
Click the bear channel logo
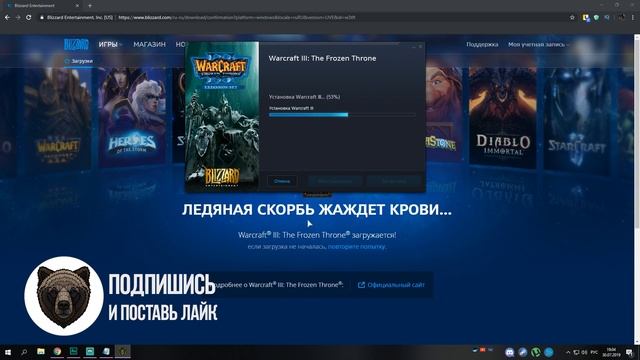(64, 296)
